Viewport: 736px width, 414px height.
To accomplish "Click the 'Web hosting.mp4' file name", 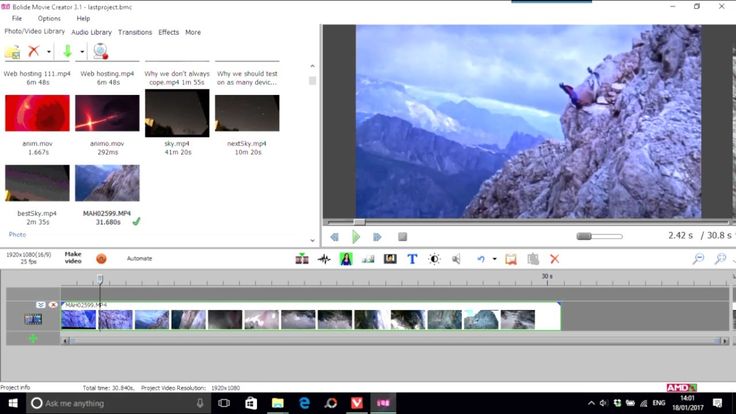I will pos(107,74).
